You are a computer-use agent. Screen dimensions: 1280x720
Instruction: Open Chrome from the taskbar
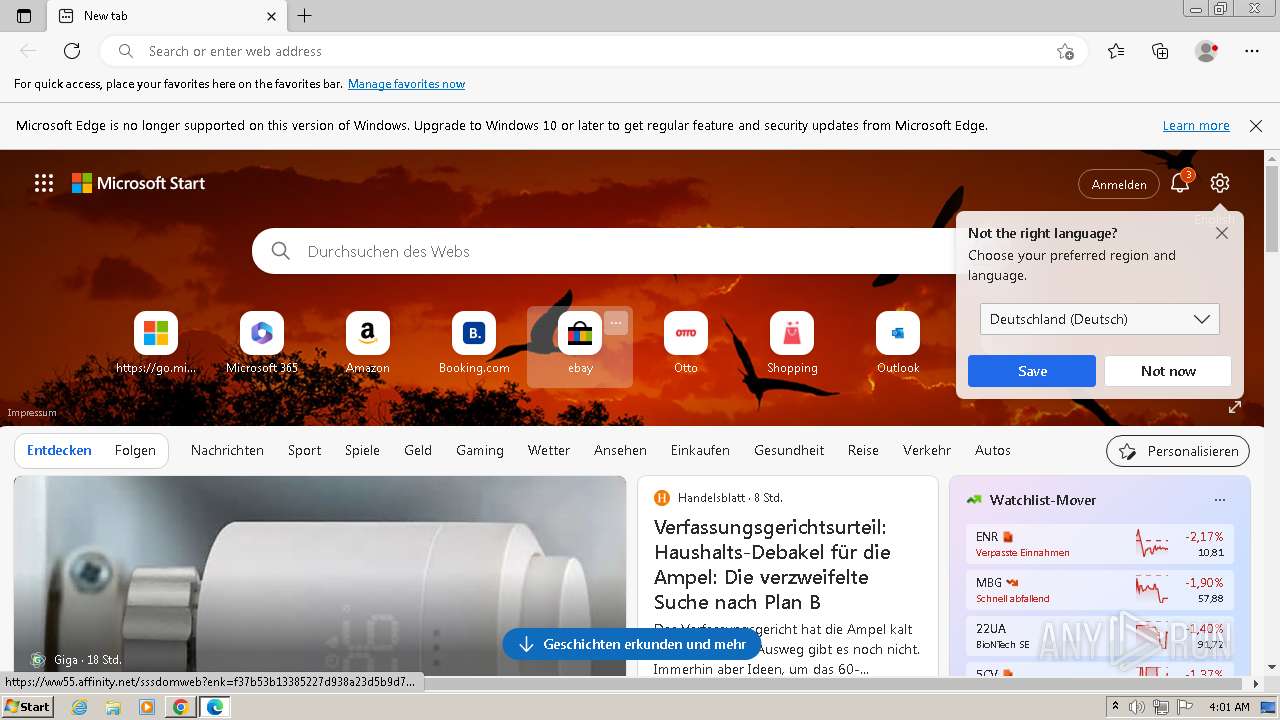click(x=180, y=707)
